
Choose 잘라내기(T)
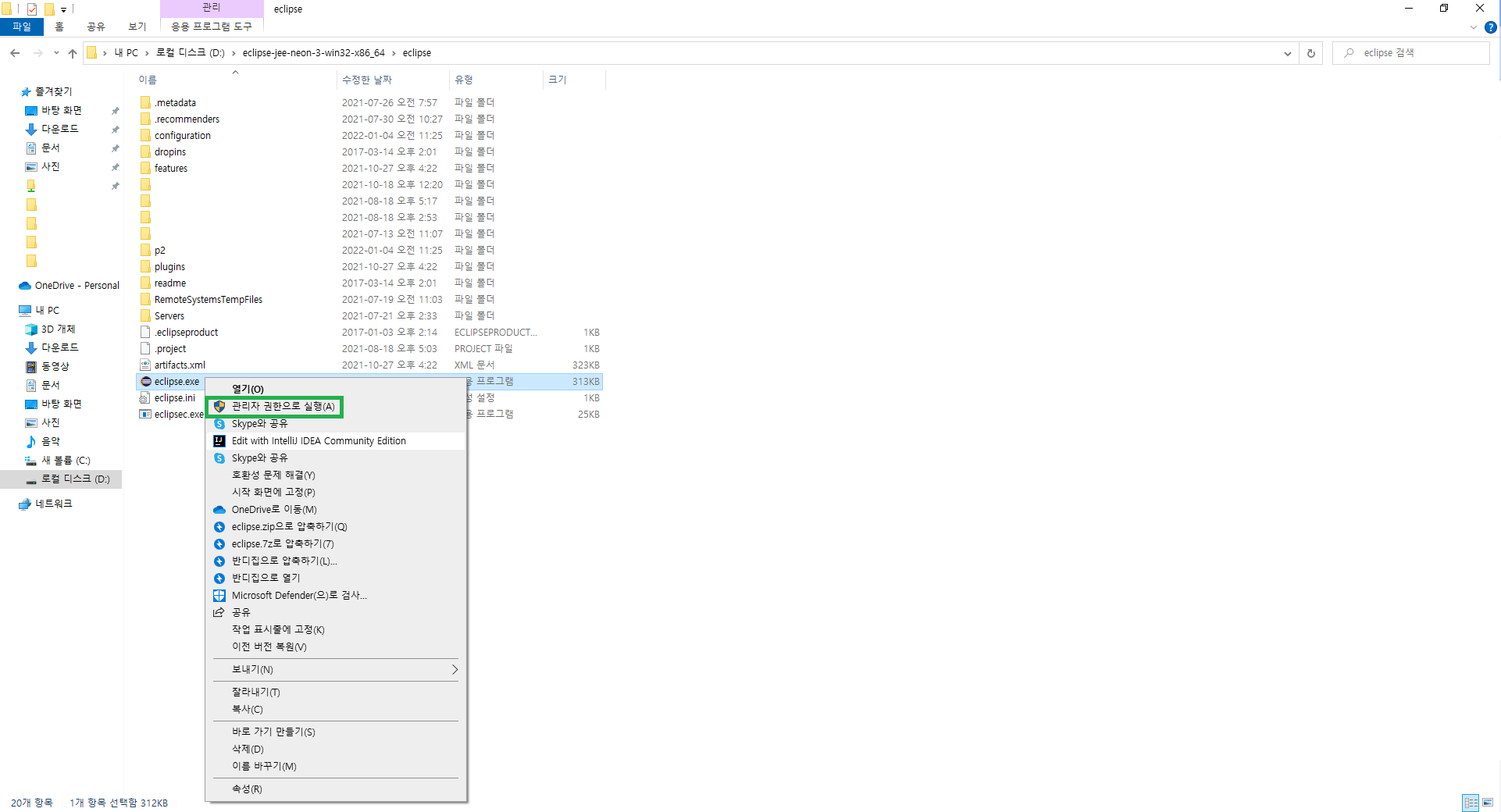[336, 692]
